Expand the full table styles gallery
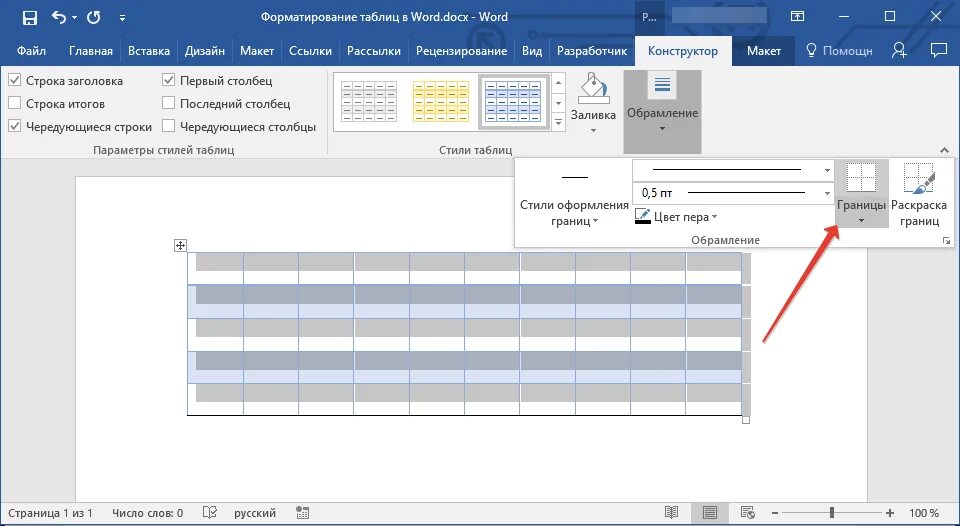The height and width of the screenshot is (526, 960). tap(558, 122)
